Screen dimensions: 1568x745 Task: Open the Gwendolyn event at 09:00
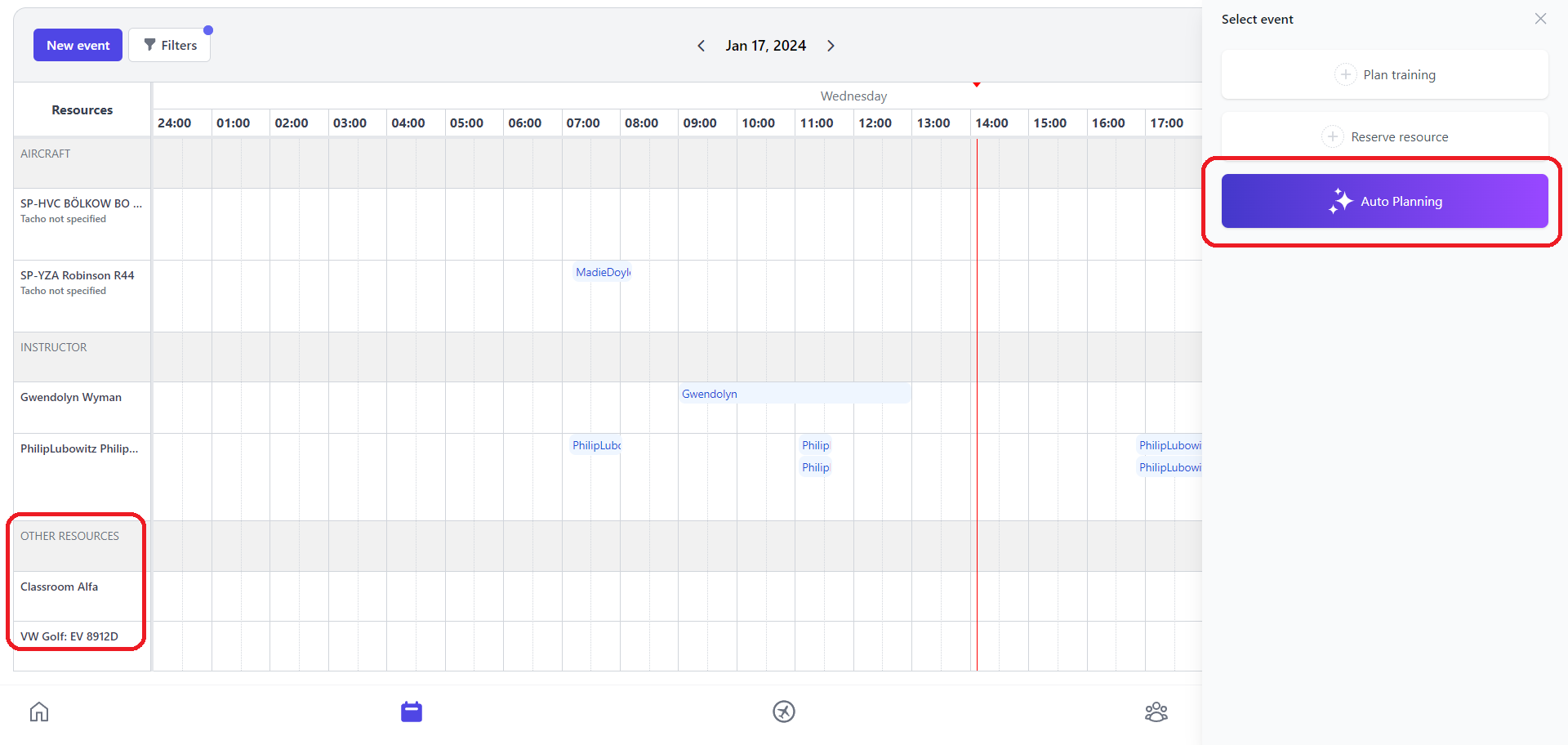[x=795, y=394]
